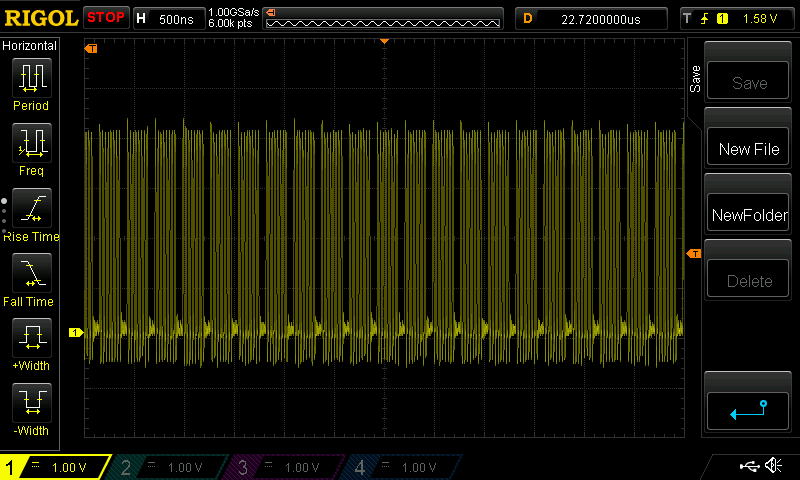Select the Period measurement icon
Screen dimensions: 800x480
[x=30, y=78]
